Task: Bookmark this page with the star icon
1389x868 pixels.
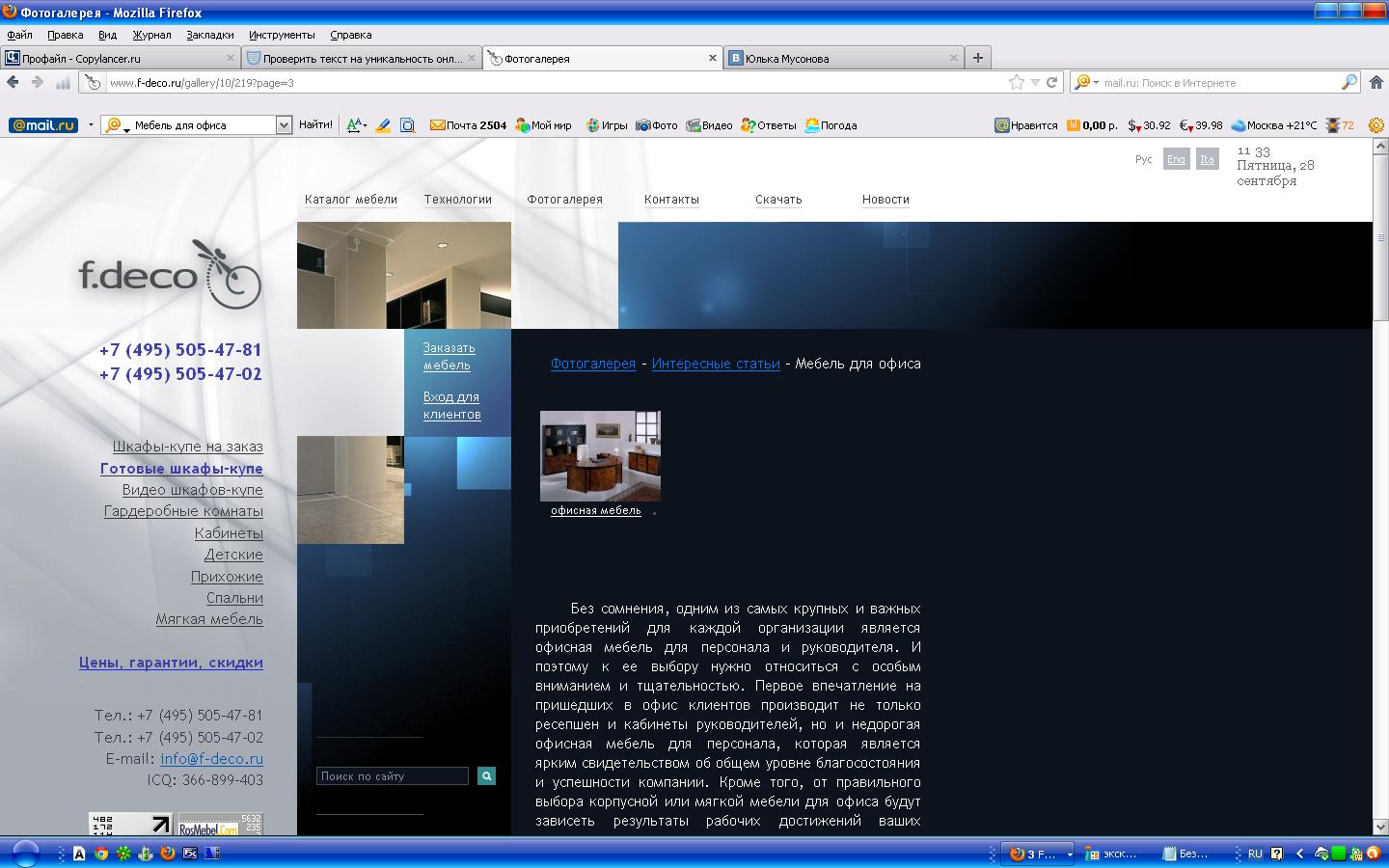Action: pos(1017,83)
